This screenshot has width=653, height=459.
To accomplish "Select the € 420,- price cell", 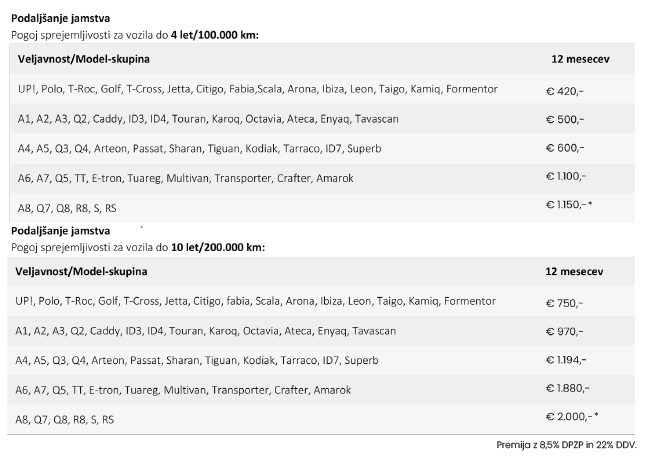I will [565, 91].
